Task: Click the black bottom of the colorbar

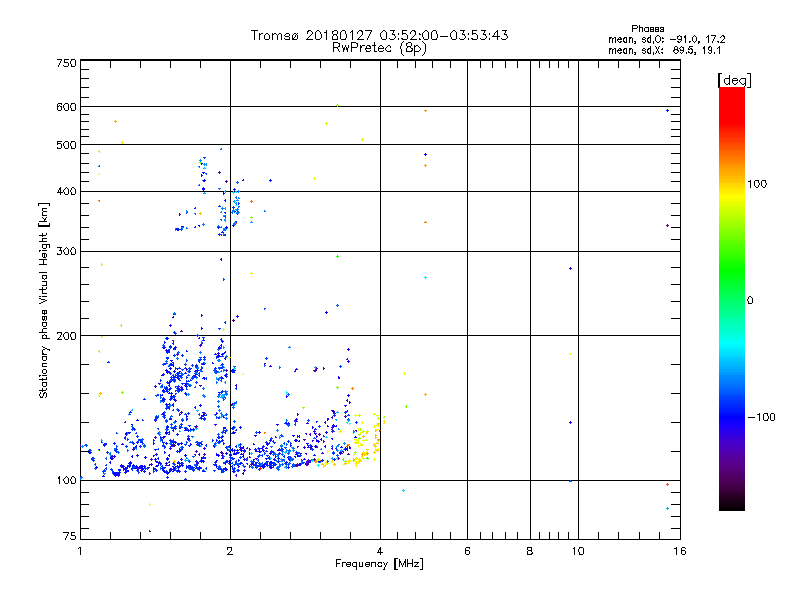Action: pos(732,503)
